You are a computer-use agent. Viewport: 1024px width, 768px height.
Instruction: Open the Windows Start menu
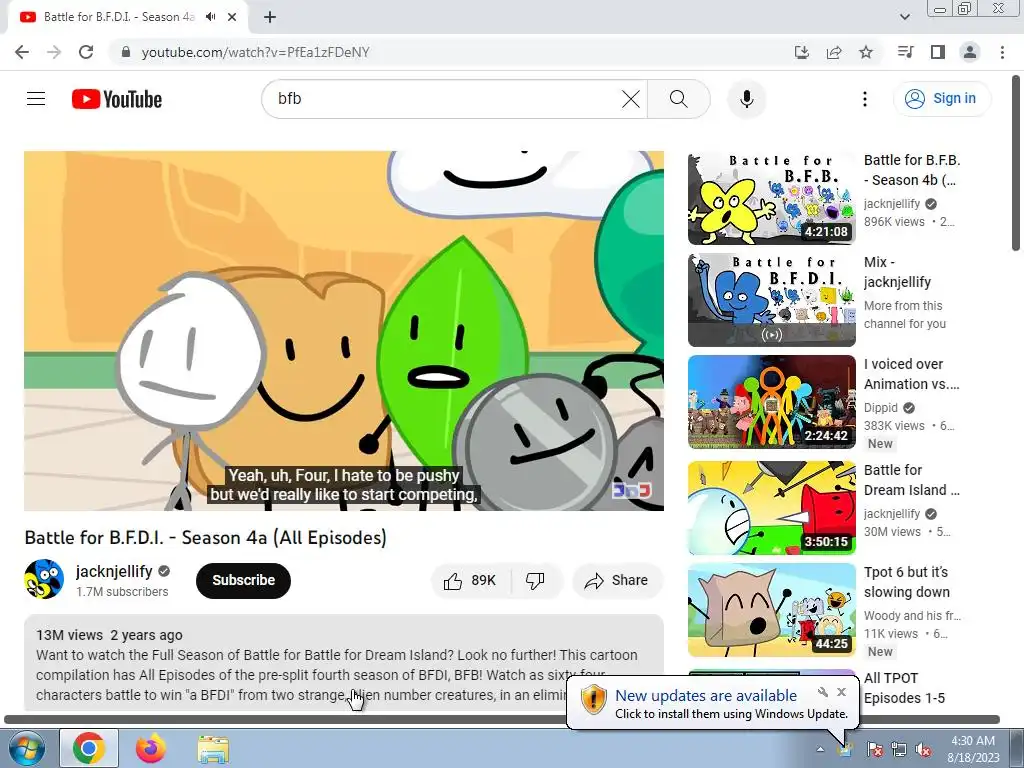[26, 748]
